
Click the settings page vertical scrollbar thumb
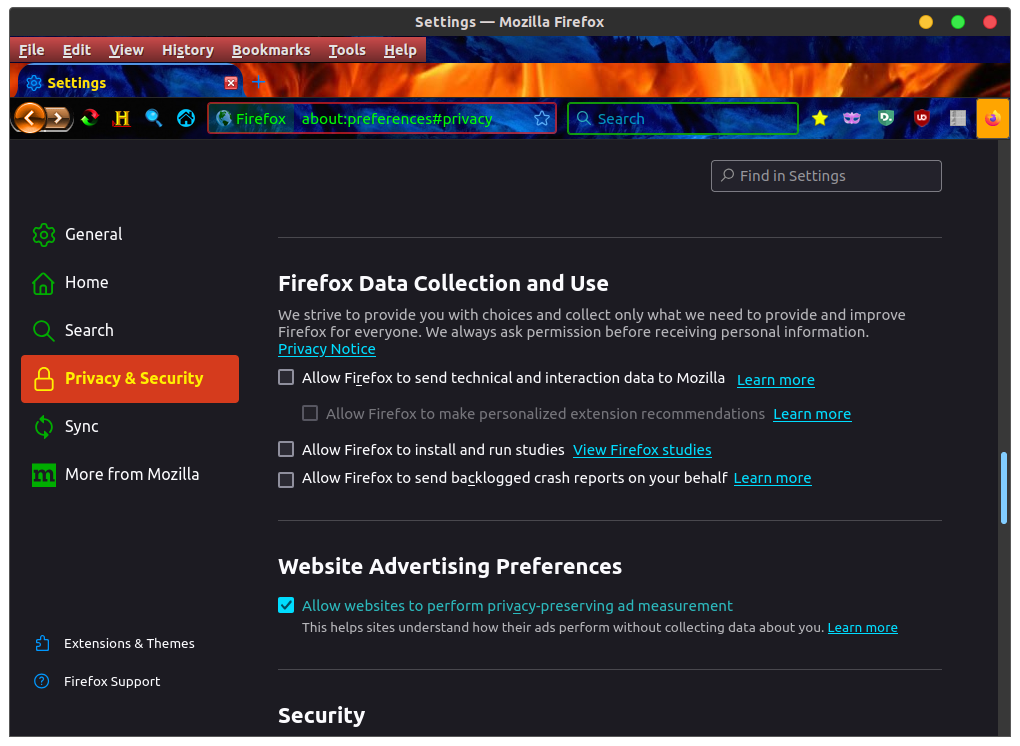[x=1004, y=487]
